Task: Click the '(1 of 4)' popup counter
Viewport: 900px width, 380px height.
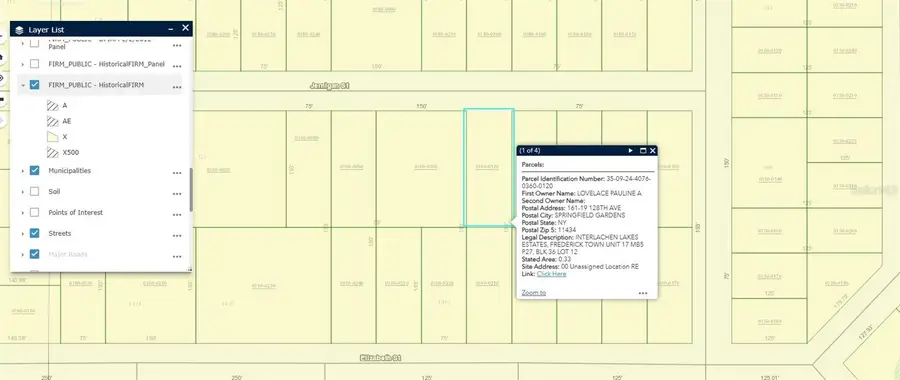Action: (529, 150)
